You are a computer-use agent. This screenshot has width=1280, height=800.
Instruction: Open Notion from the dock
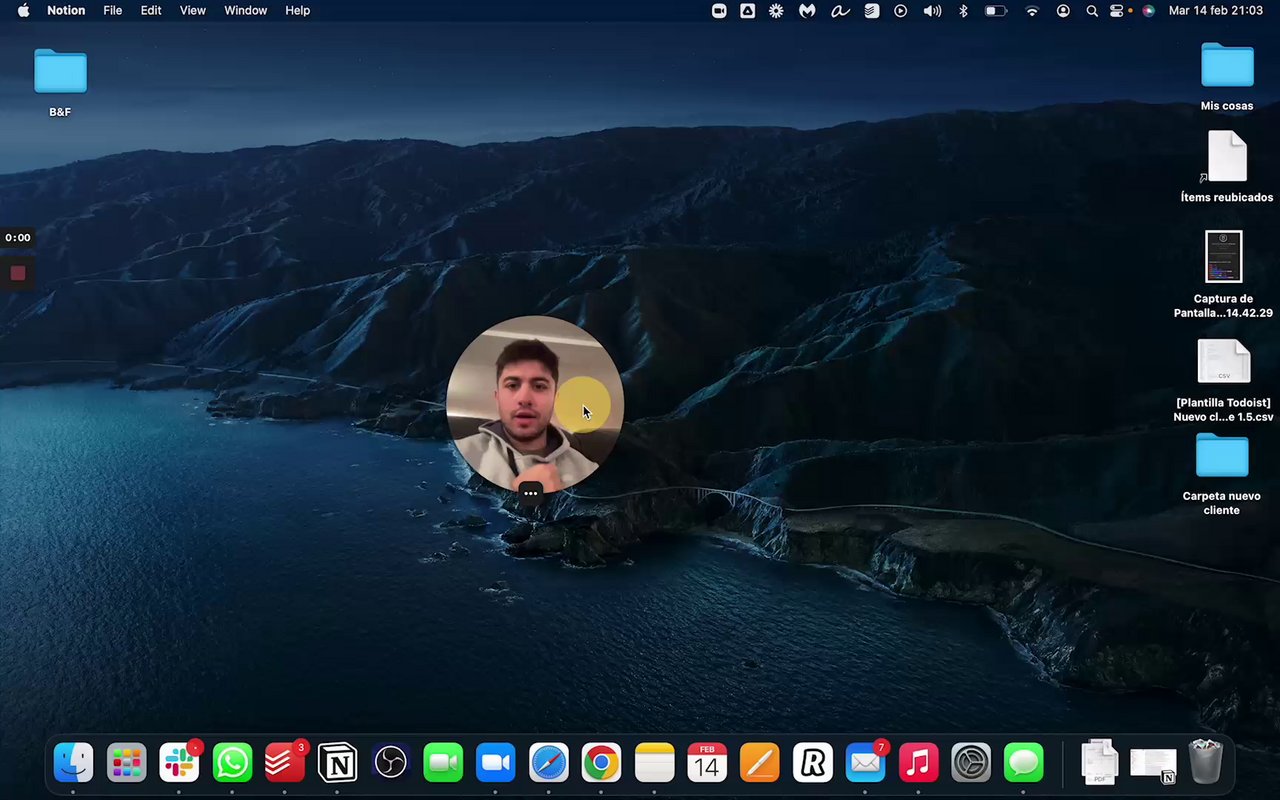337,764
